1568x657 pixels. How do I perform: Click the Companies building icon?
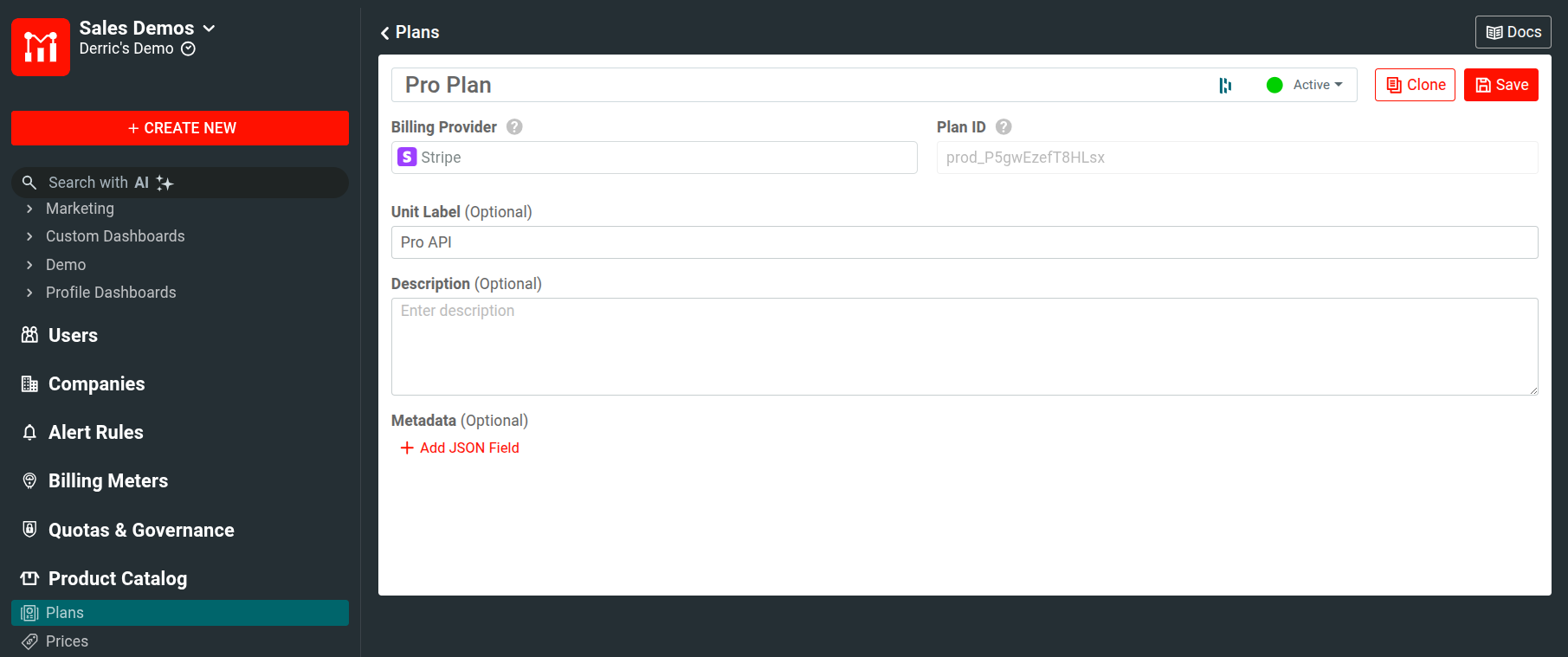click(x=30, y=383)
